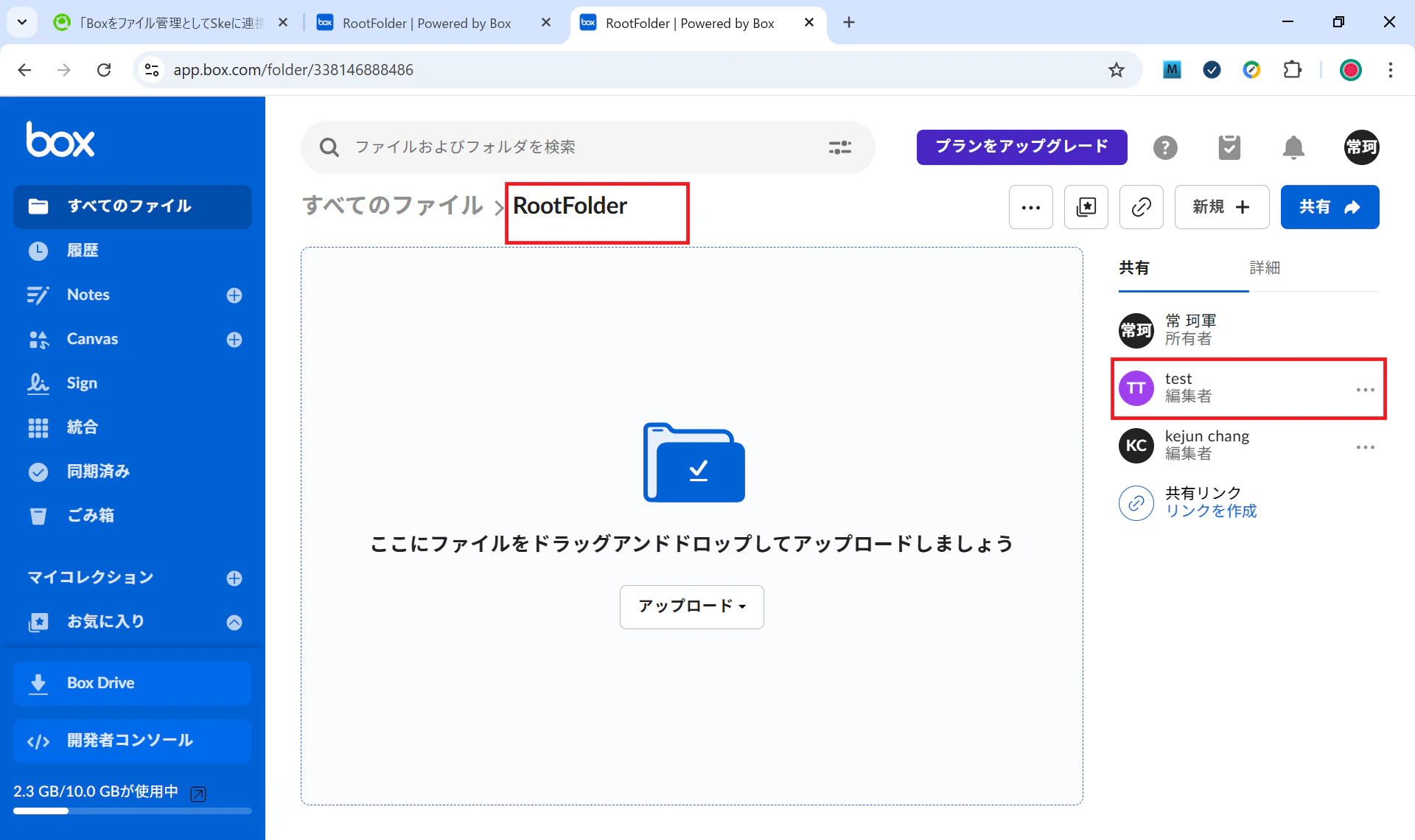The width and height of the screenshot is (1415, 840).
Task: View site information icon in address bar
Action: point(152,70)
